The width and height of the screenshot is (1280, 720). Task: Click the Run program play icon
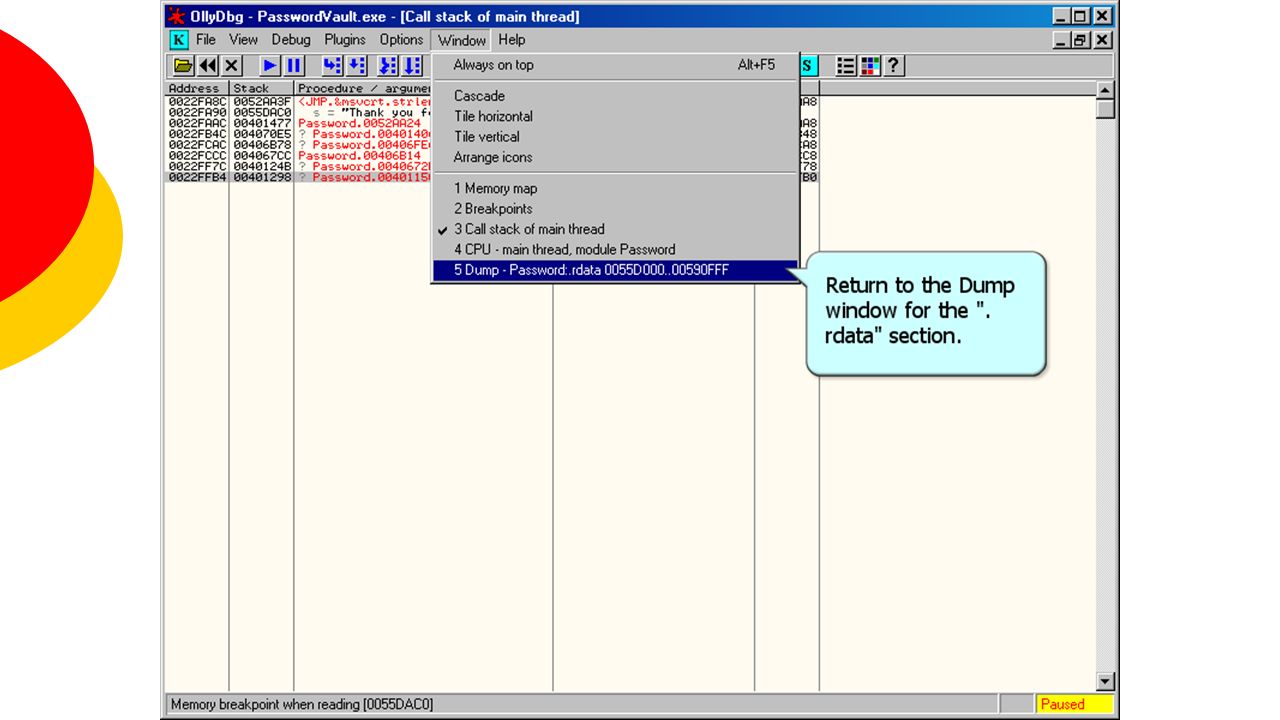[270, 66]
